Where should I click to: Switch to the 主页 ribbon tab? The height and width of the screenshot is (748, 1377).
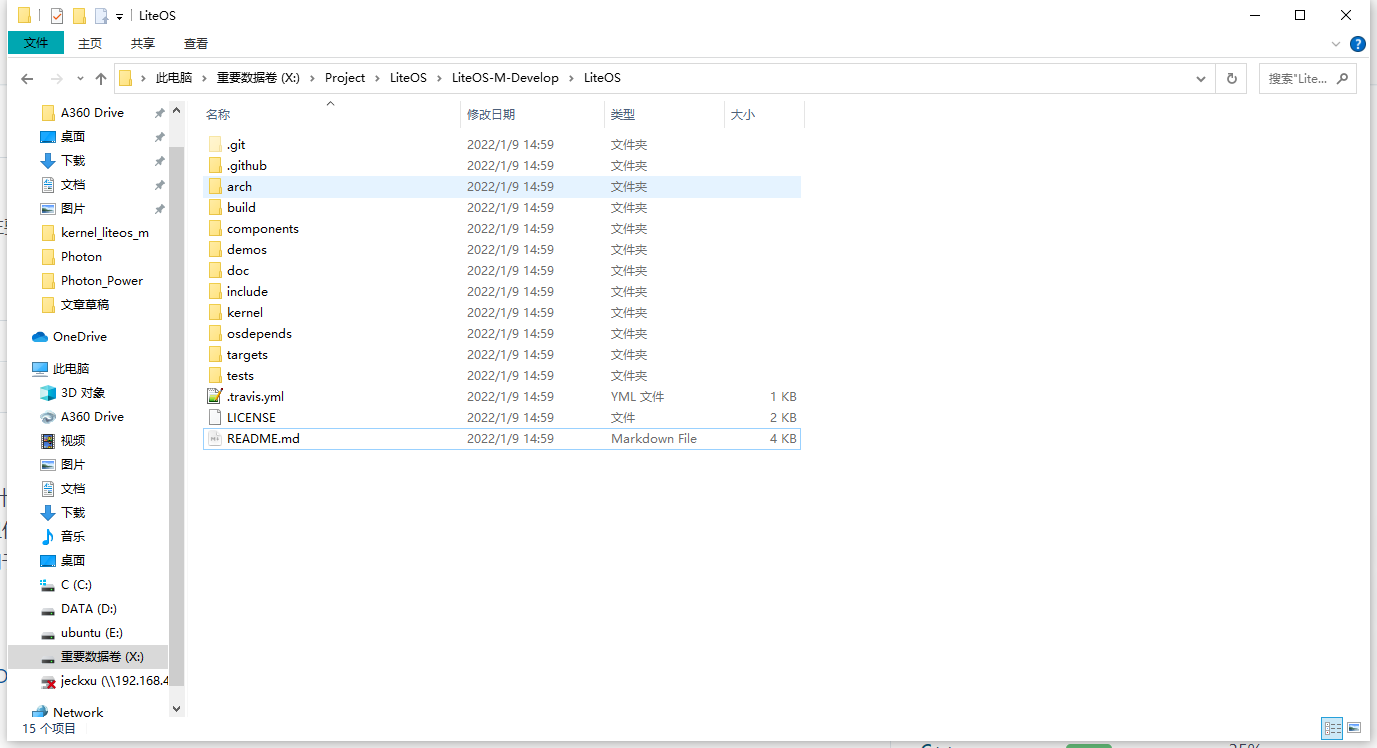pyautogui.click(x=90, y=43)
